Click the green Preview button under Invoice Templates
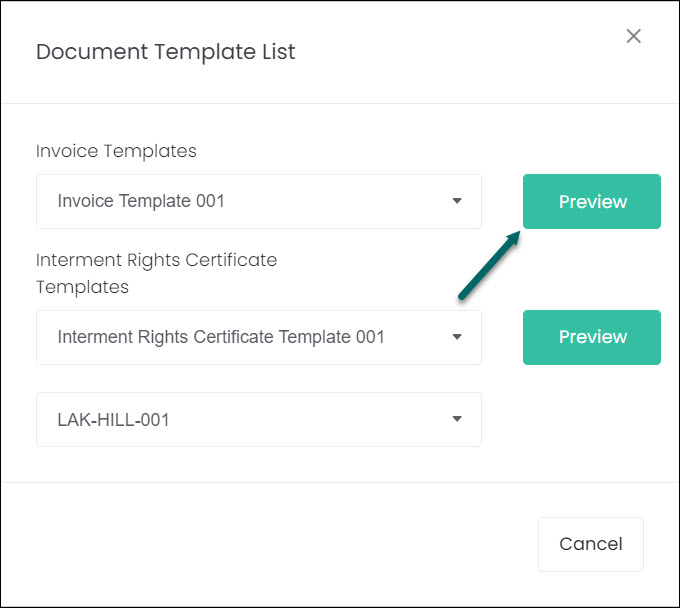Viewport: 680px width, 608px height. pos(592,201)
